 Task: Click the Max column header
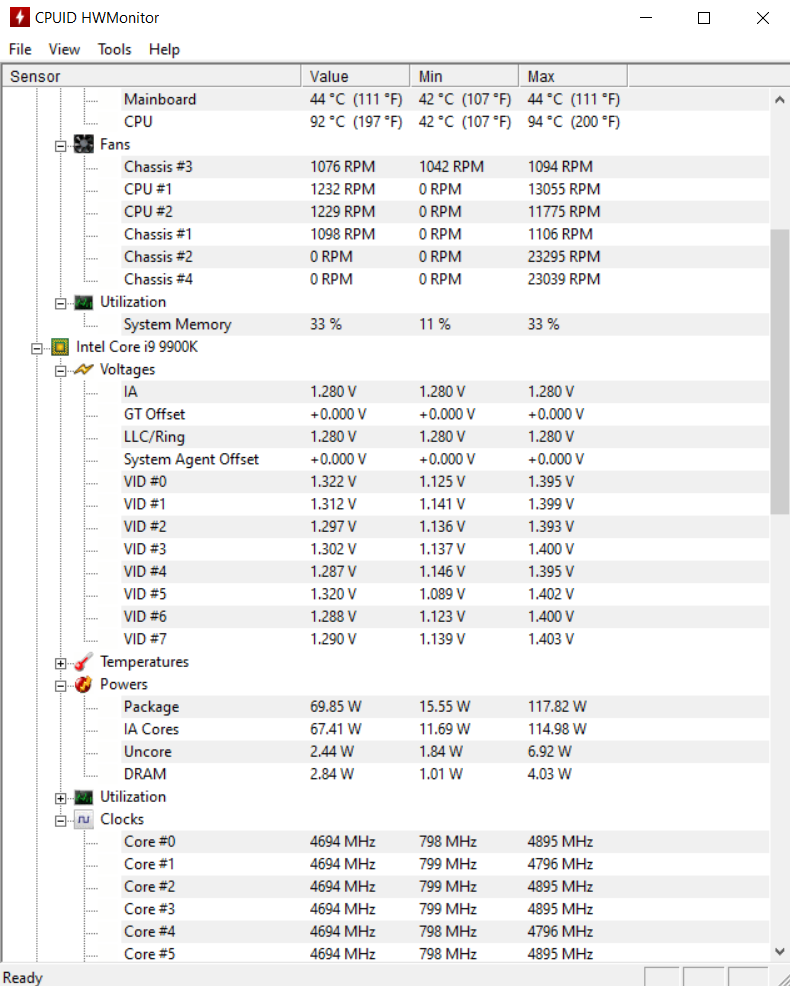coord(573,76)
